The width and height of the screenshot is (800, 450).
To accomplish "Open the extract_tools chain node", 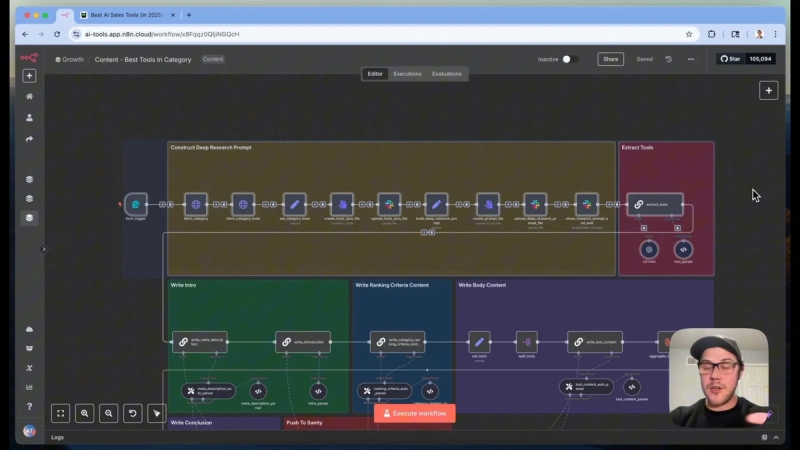I will [x=655, y=204].
